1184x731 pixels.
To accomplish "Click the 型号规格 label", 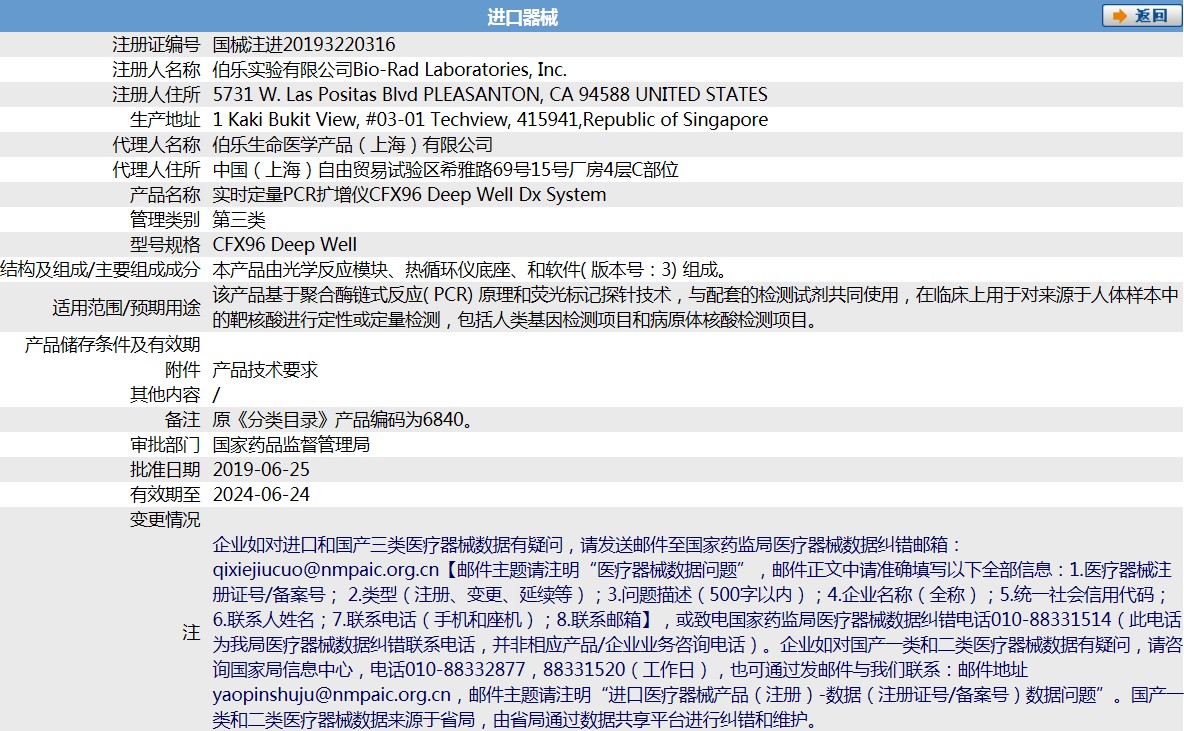I will 165,245.
